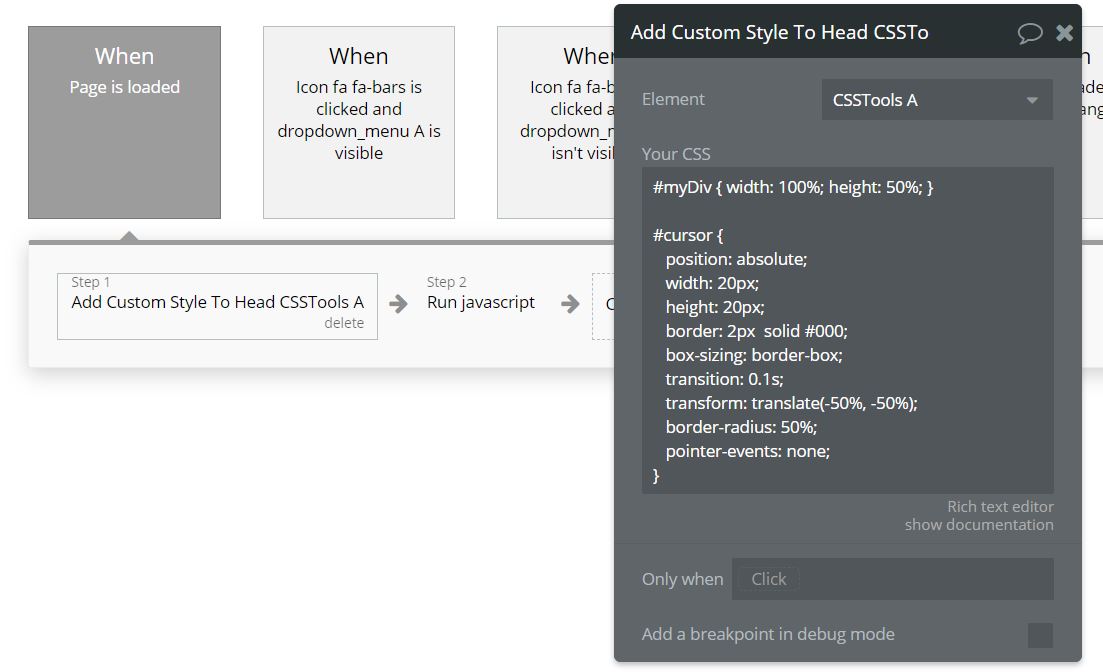Open the Rich text editor link

1000,507
